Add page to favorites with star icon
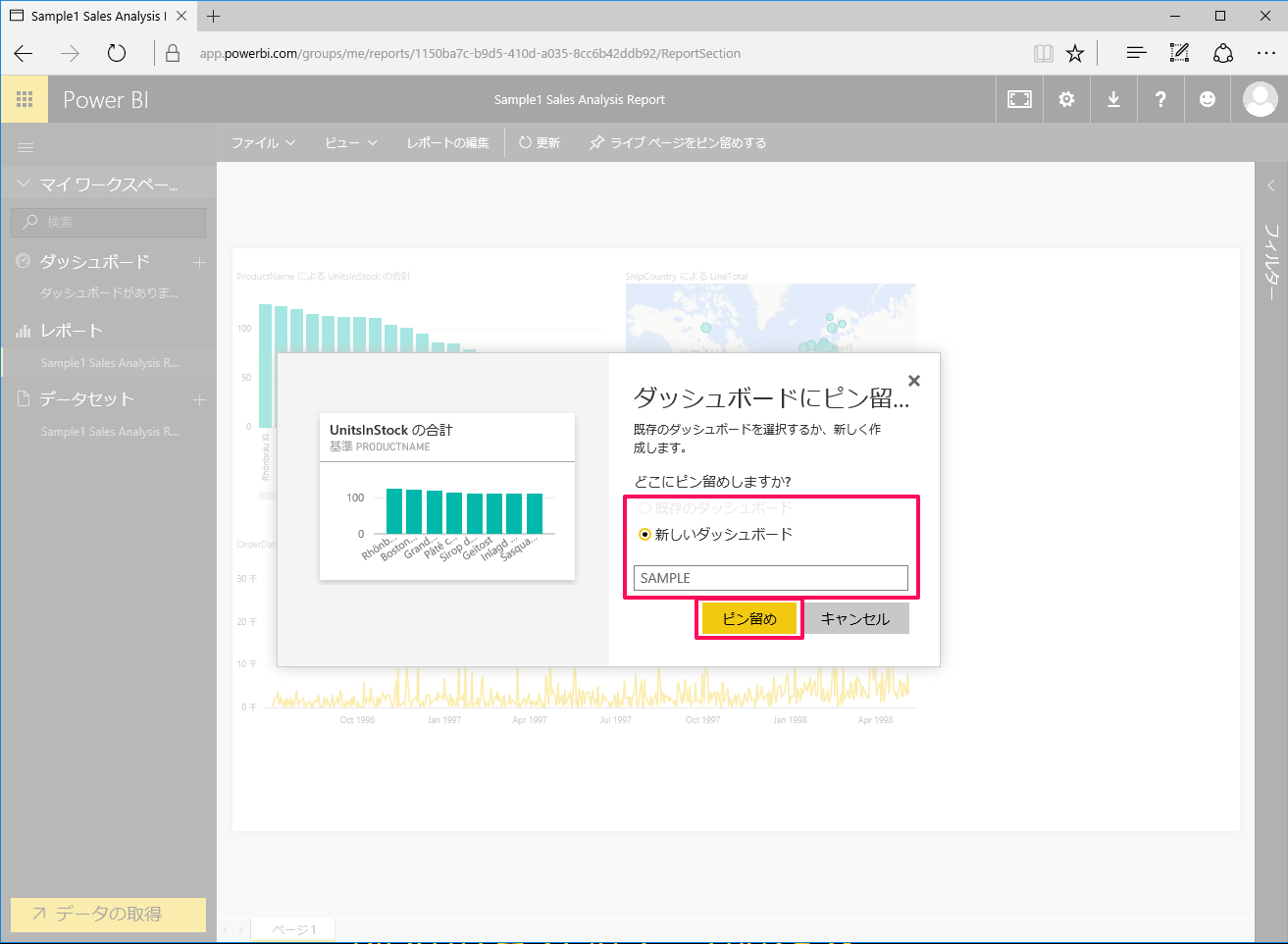The height and width of the screenshot is (944, 1288). pyautogui.click(x=1075, y=53)
